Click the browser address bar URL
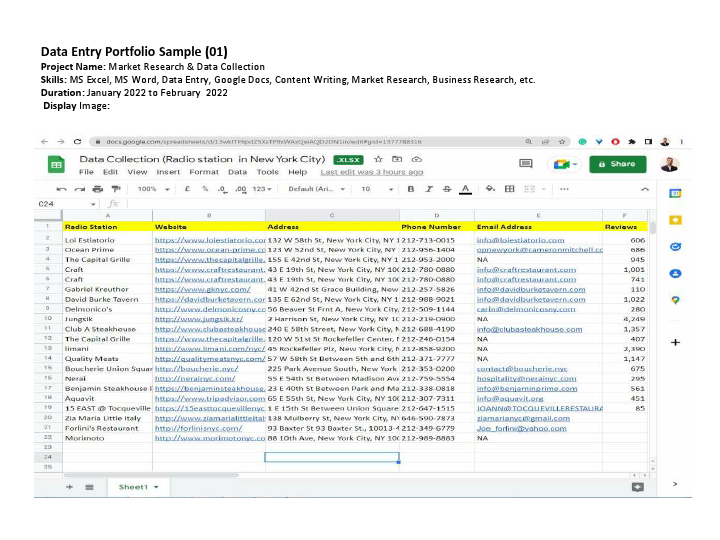The height and width of the screenshot is (540, 720). coord(264,142)
